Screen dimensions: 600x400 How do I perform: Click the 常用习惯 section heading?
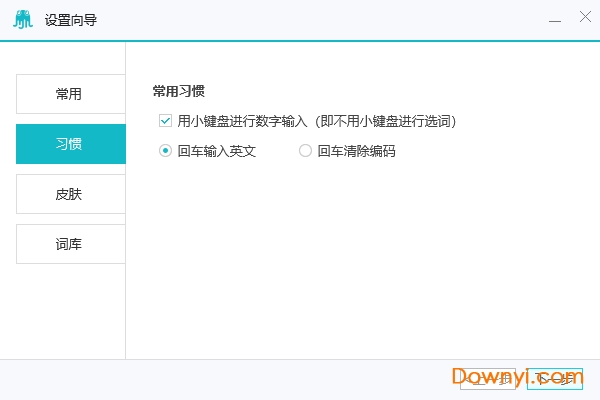tap(179, 91)
